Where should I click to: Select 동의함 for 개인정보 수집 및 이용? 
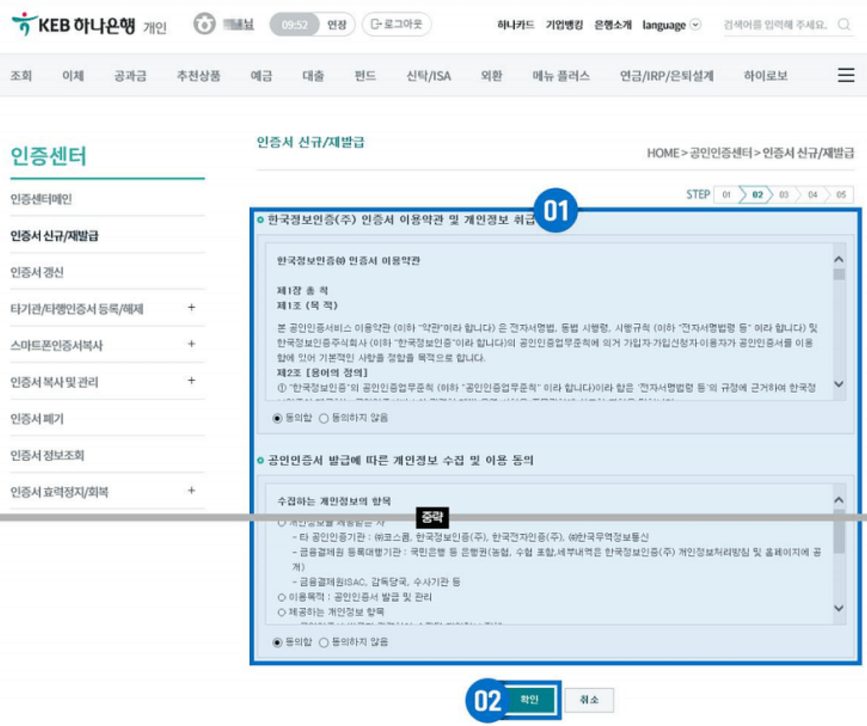click(x=278, y=643)
